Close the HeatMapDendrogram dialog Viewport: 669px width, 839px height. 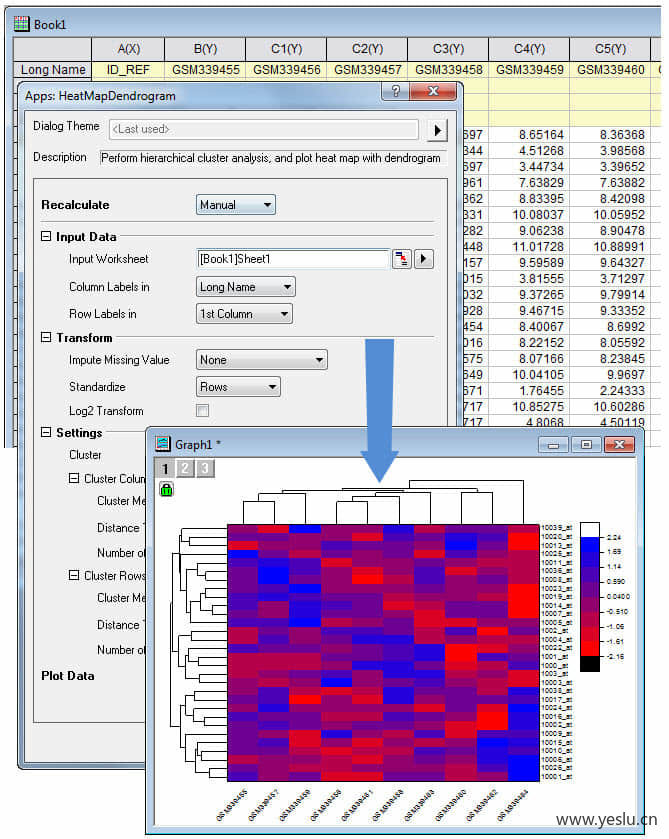[x=433, y=91]
